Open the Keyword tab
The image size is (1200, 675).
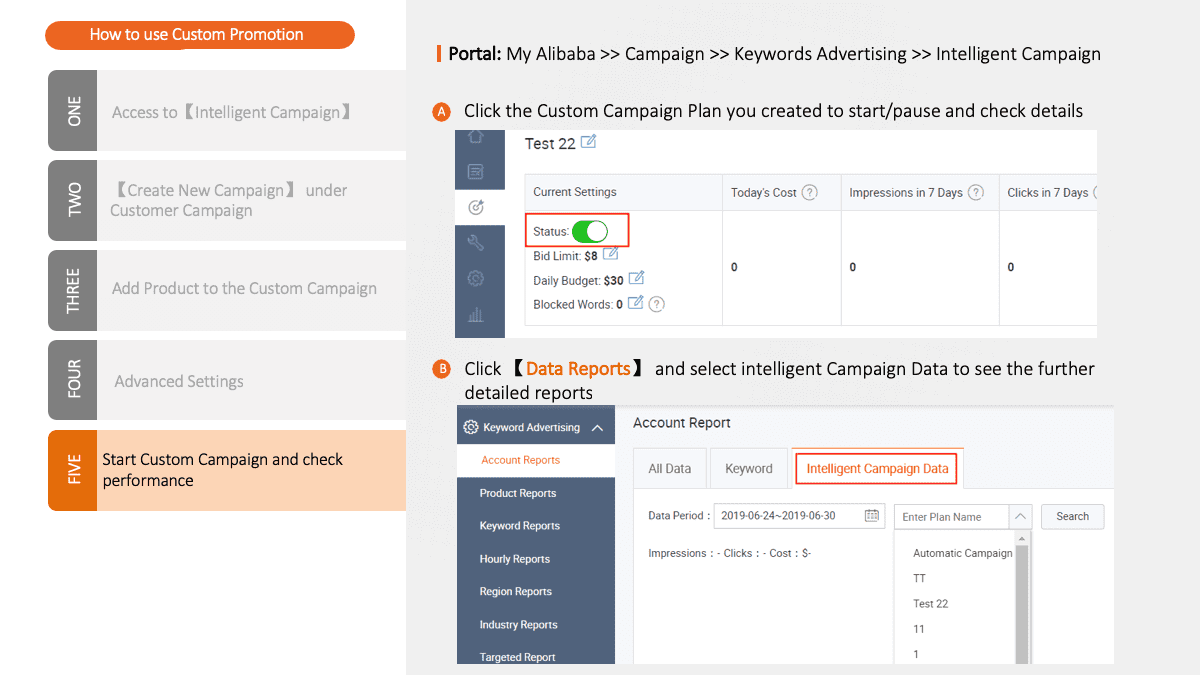(748, 468)
